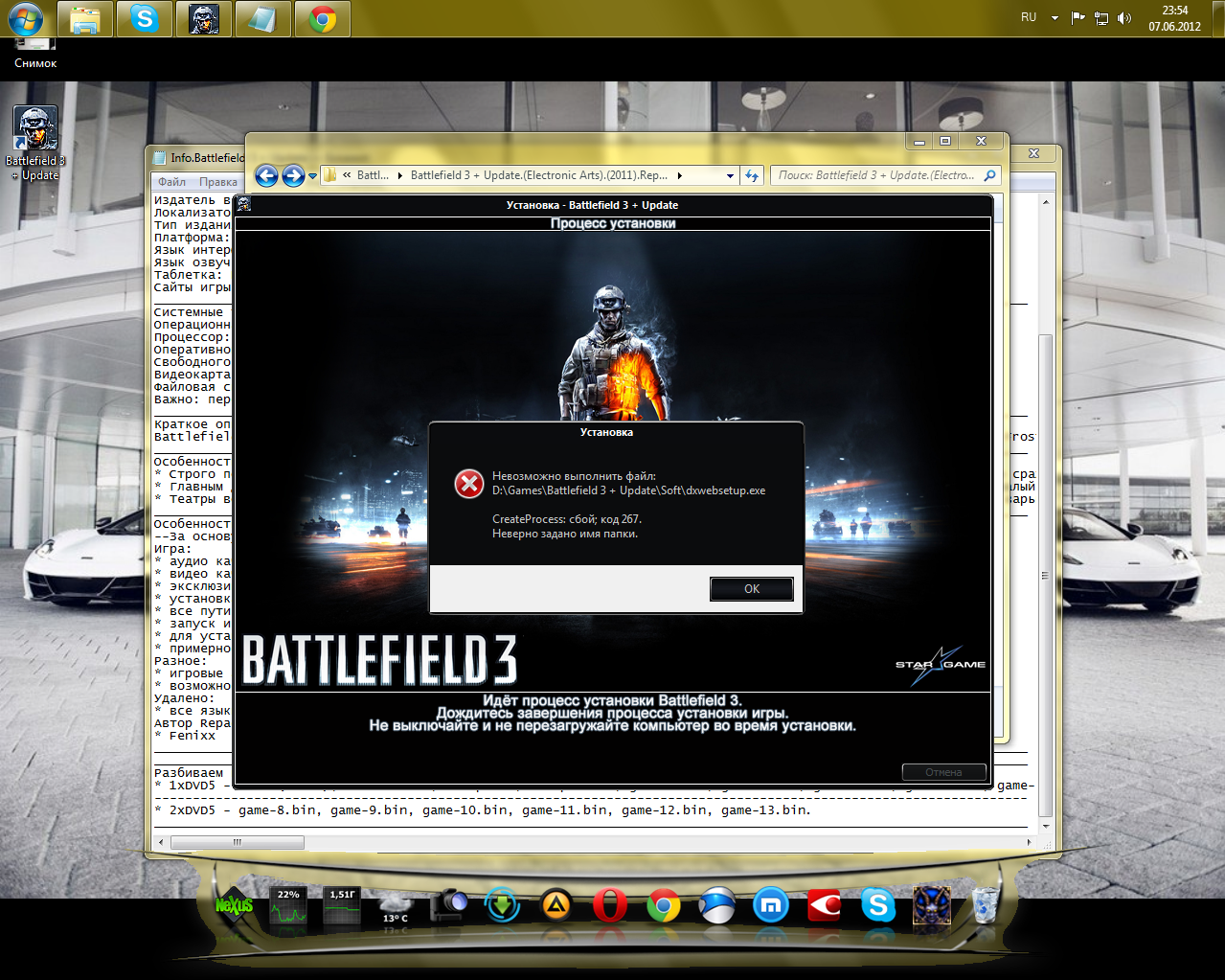Open the address bar history dropdown
Viewport: 1225px width, 980px height.
[x=730, y=175]
